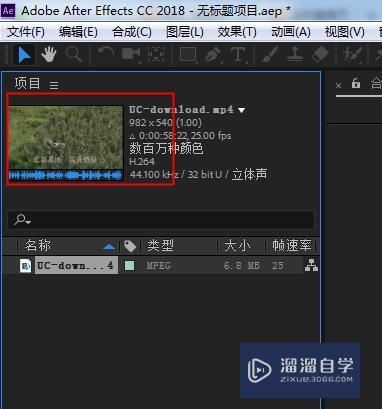Select the Selection arrow tool

coord(25,55)
